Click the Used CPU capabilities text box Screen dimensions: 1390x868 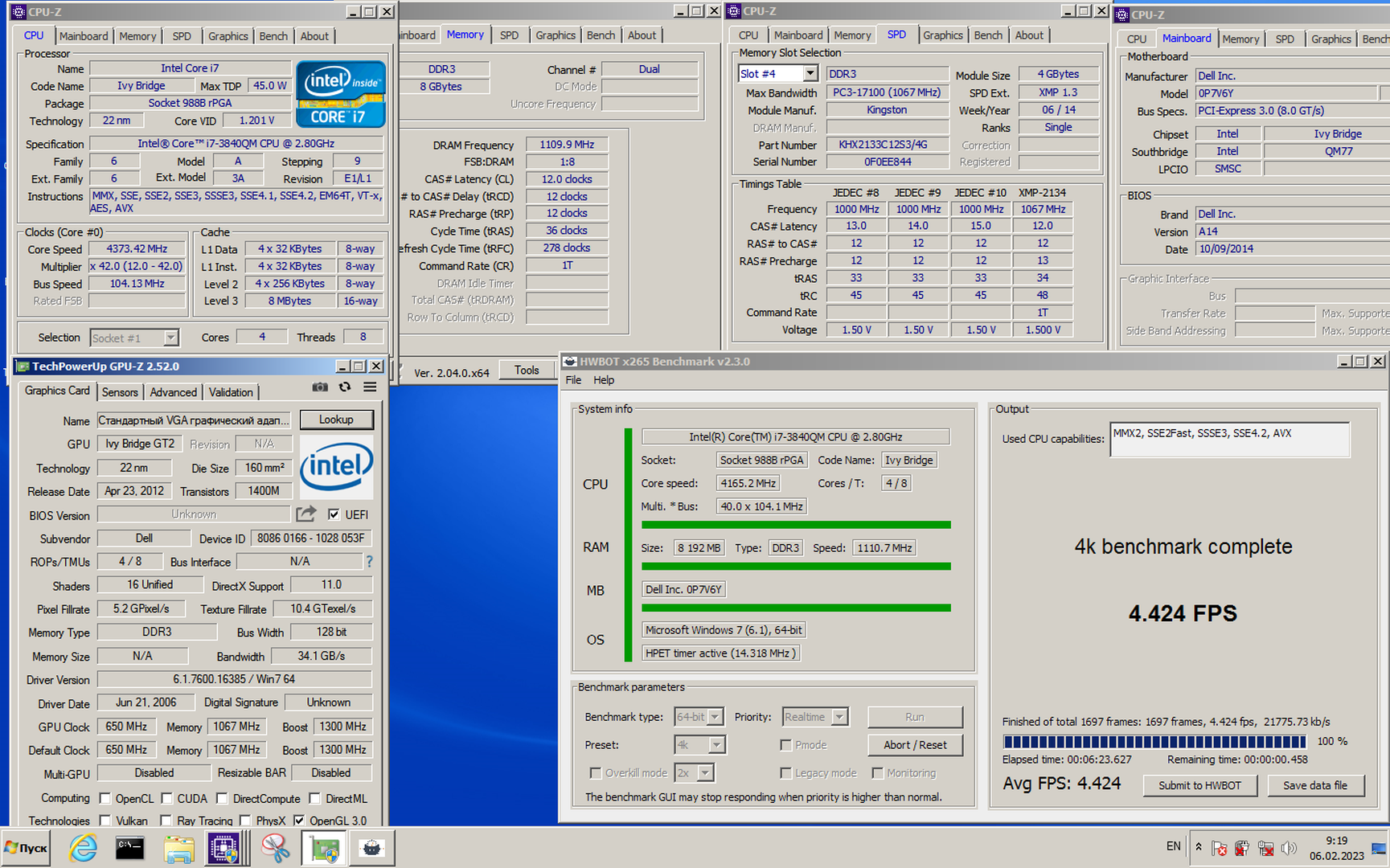point(1229,440)
